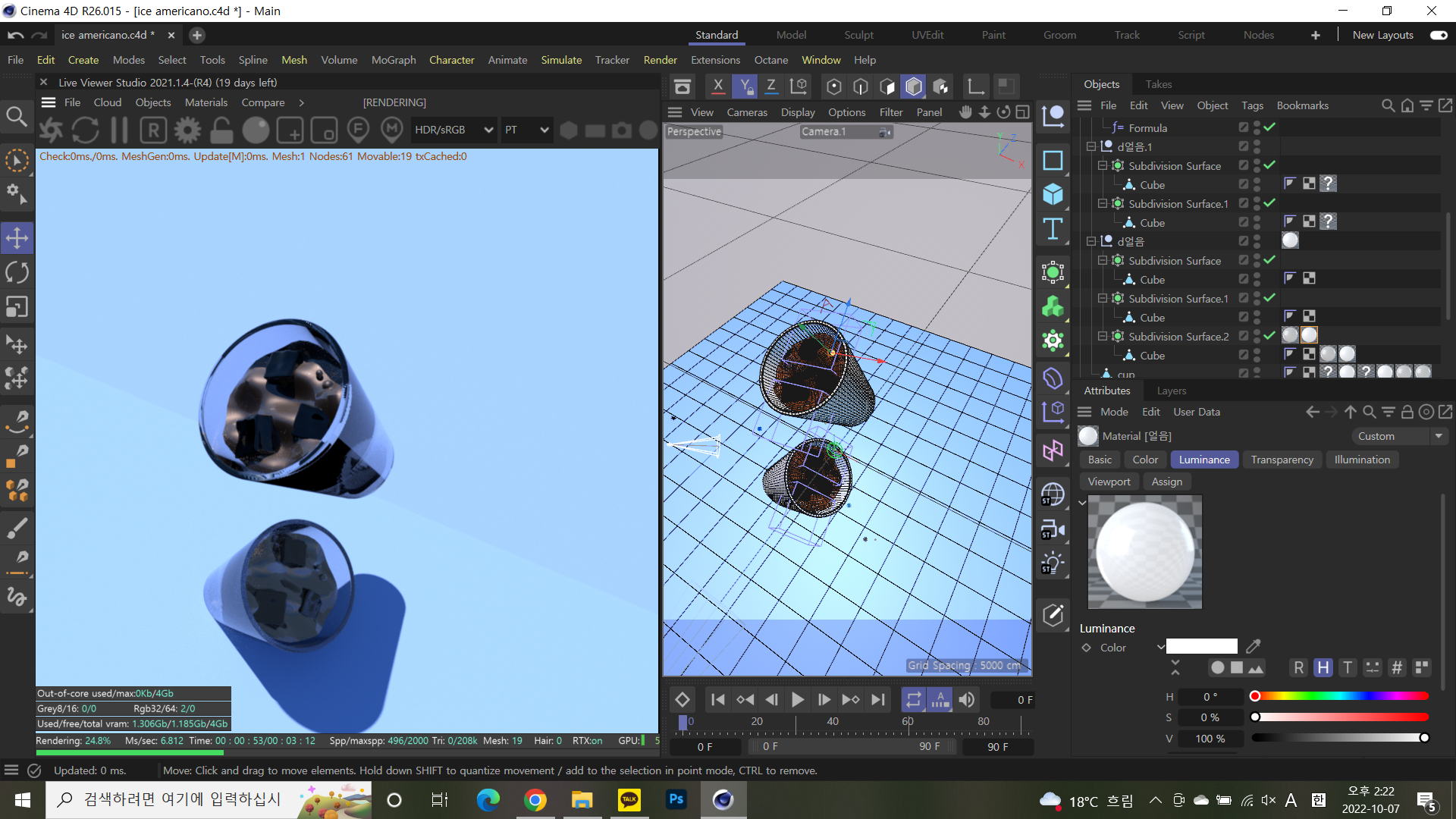Click the 얼음 material preview sphere thumbnail

1087,436
